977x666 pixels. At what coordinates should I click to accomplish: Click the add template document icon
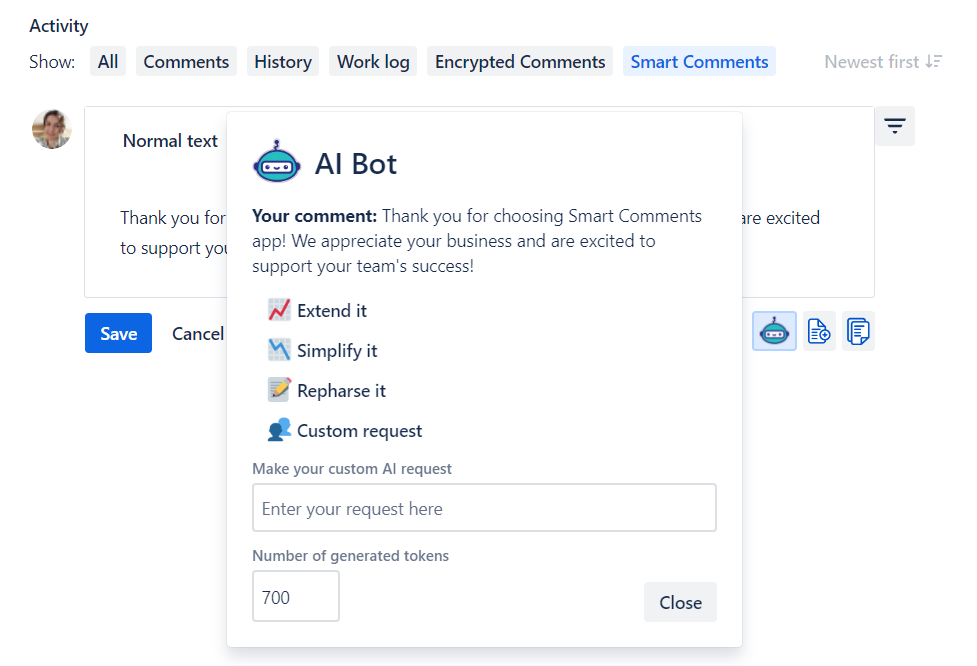click(x=819, y=331)
